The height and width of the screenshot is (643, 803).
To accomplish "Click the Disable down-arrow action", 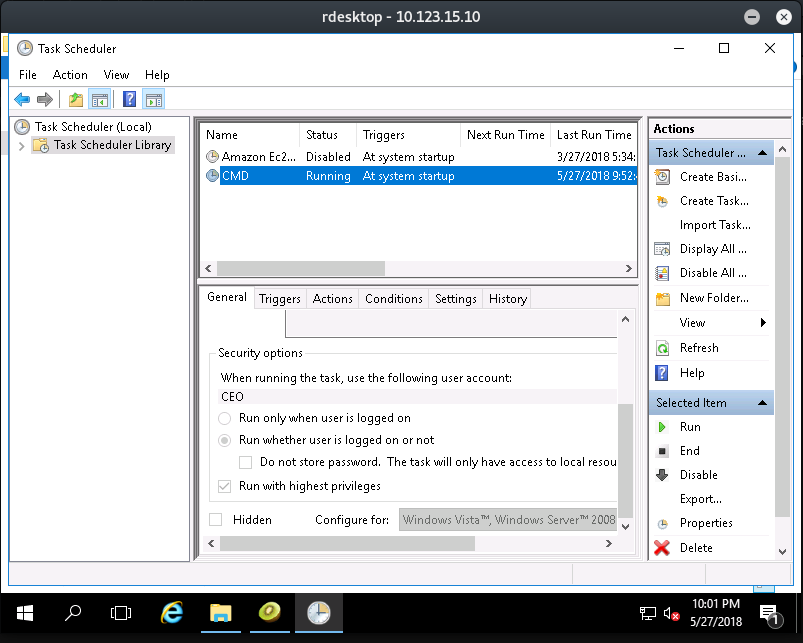I will pos(662,475).
